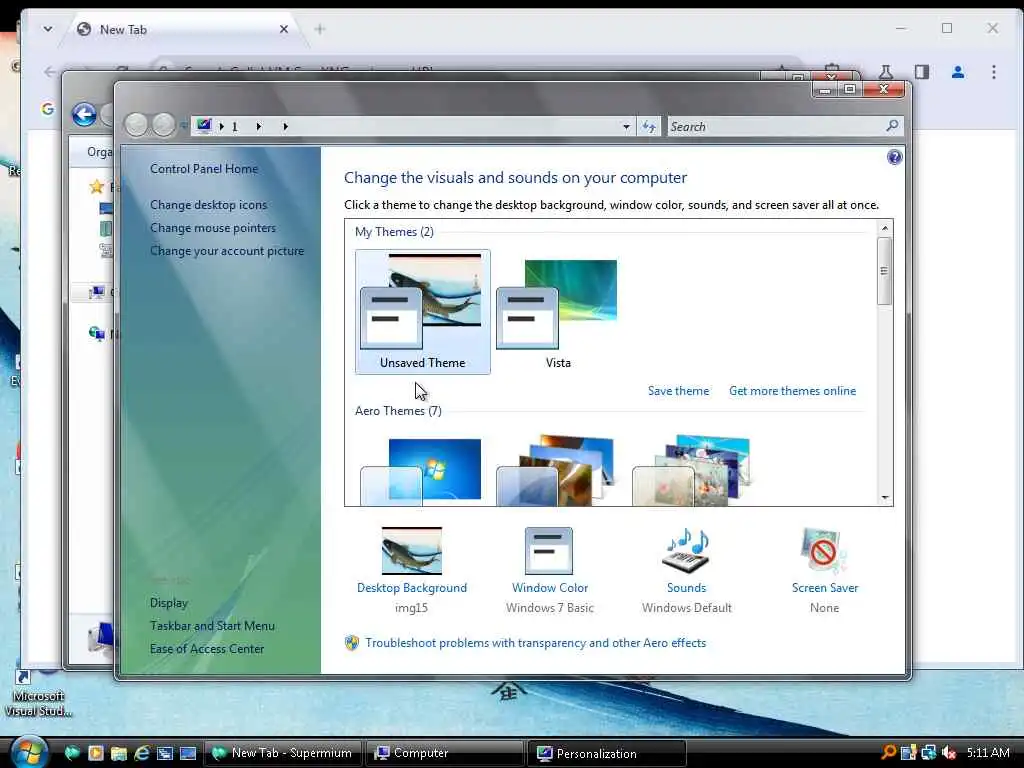The height and width of the screenshot is (768, 1024).
Task: Select the Windows 7 logo Aero theme
Action: tap(422, 472)
